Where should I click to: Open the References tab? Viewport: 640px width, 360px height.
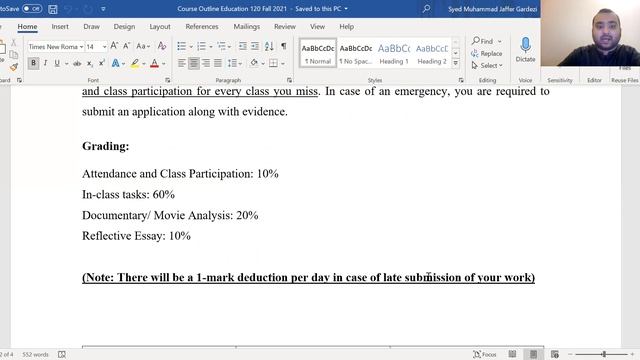[202, 27]
